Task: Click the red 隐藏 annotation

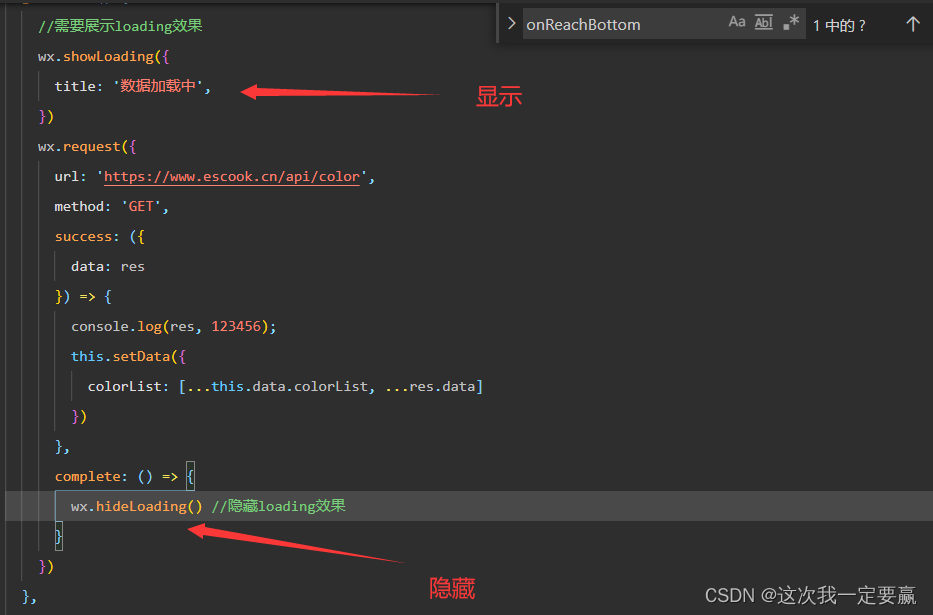Action: (451, 588)
